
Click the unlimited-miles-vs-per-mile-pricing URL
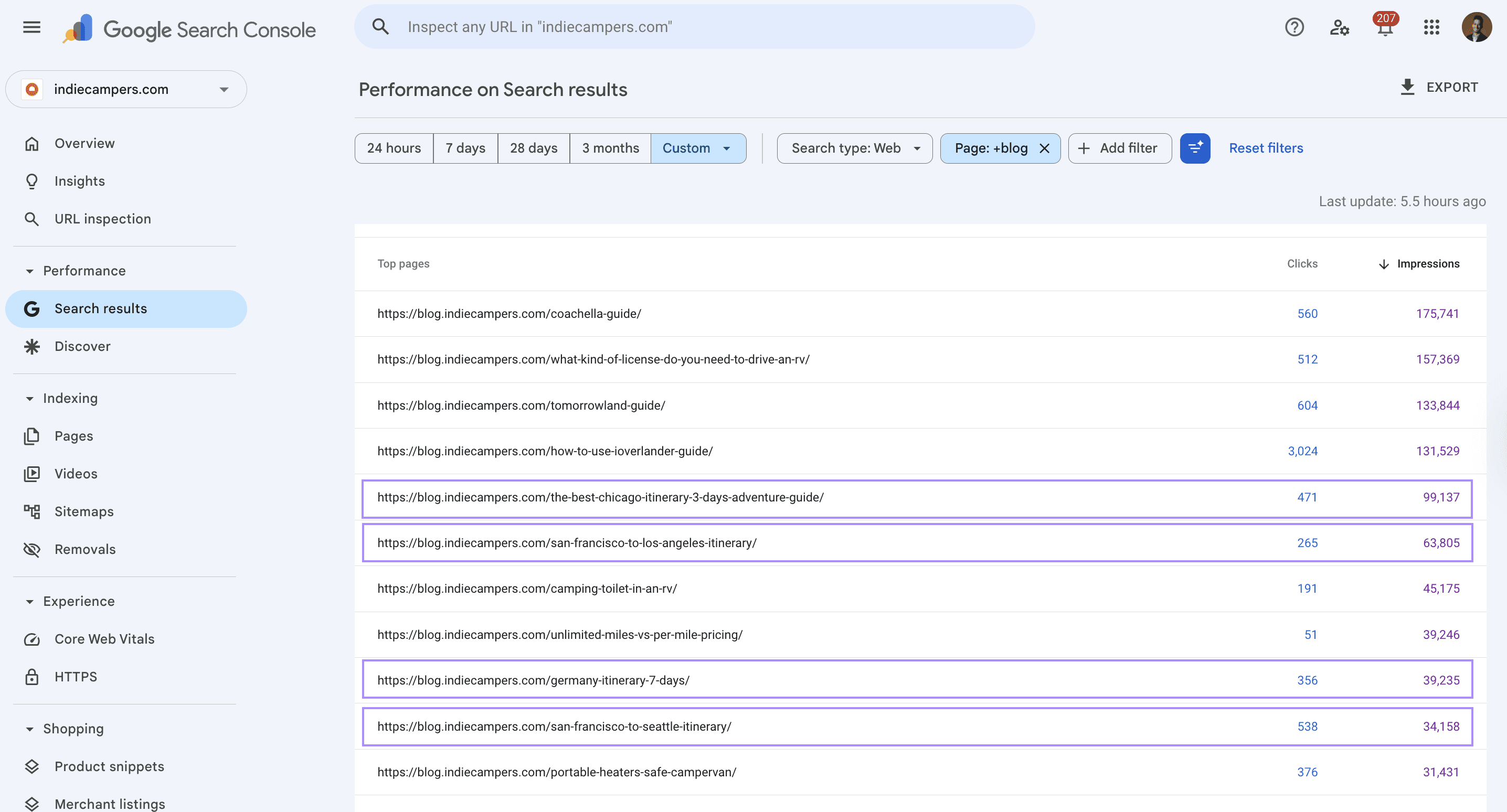[560, 635]
